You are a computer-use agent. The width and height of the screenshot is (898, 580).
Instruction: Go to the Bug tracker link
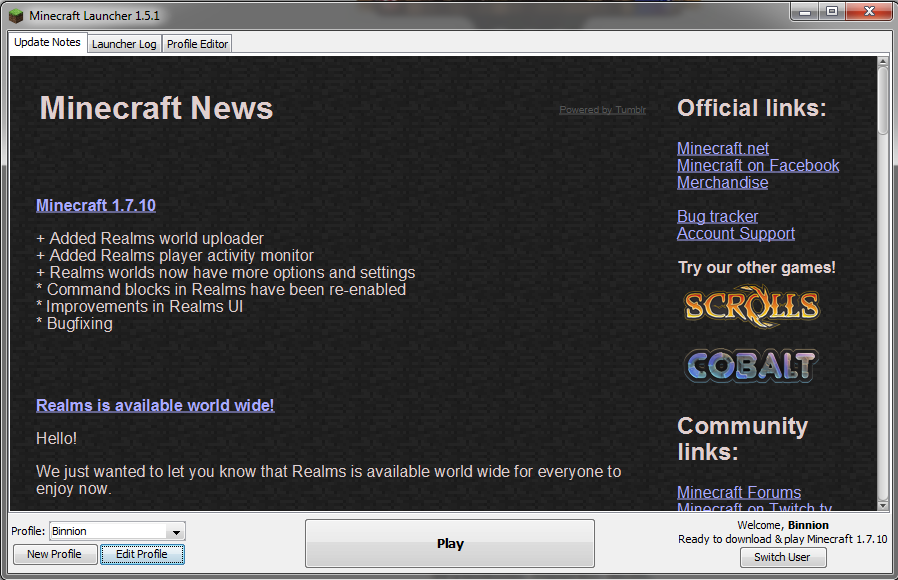point(718,216)
